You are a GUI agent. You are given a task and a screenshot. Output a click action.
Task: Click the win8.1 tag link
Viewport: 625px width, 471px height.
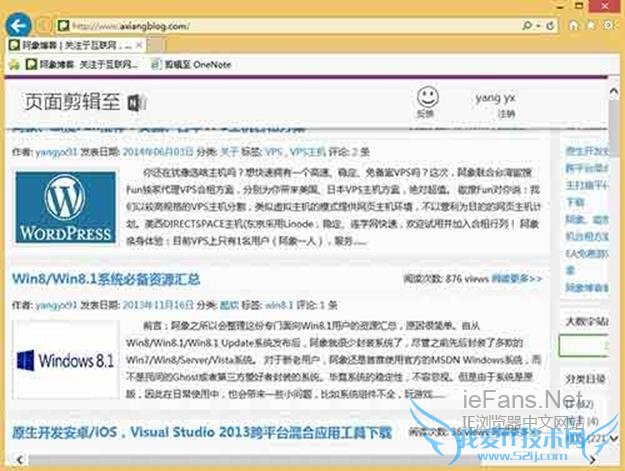[279, 305]
